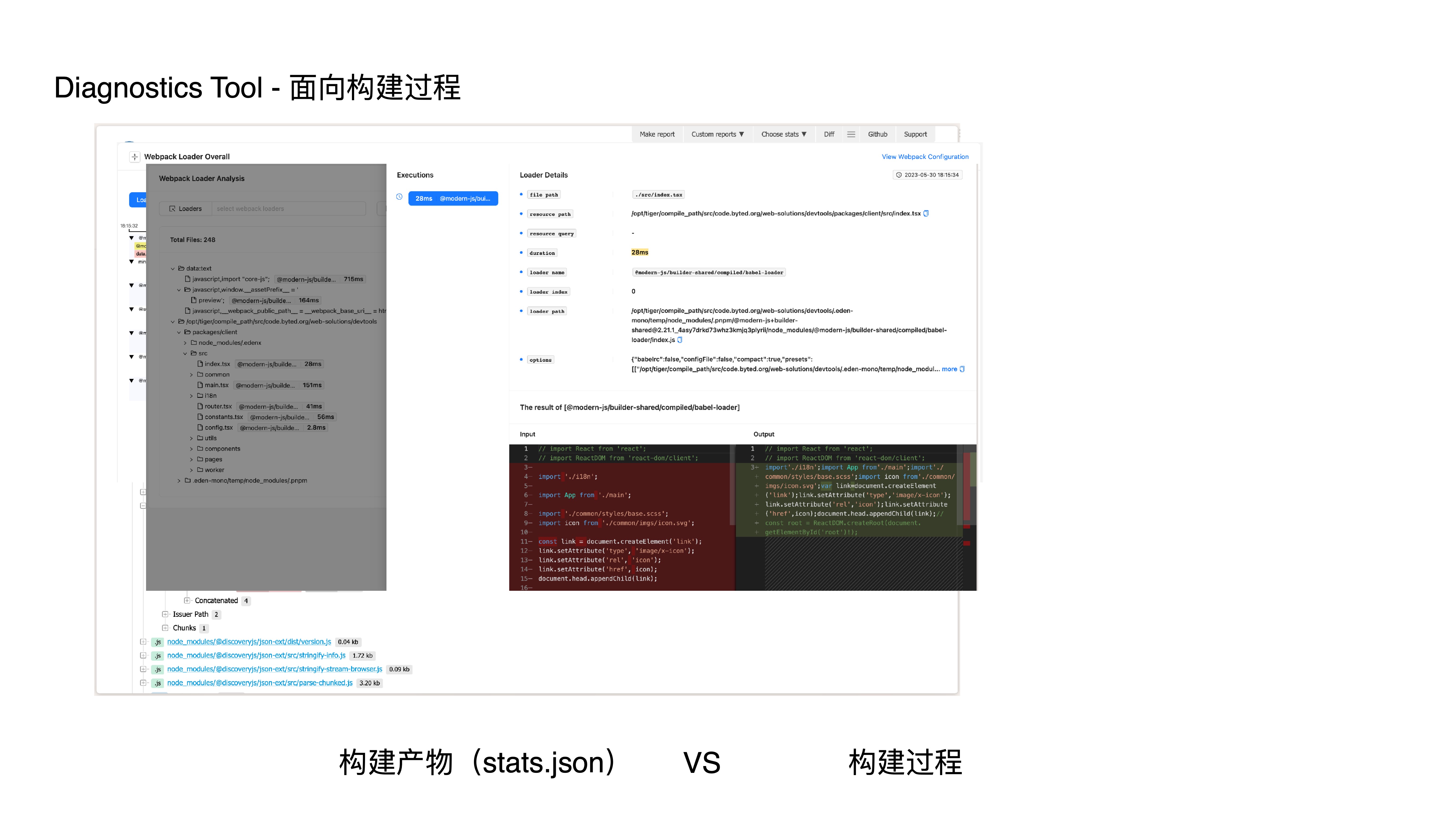Open the hamburger menu in the top bar

pos(851,135)
